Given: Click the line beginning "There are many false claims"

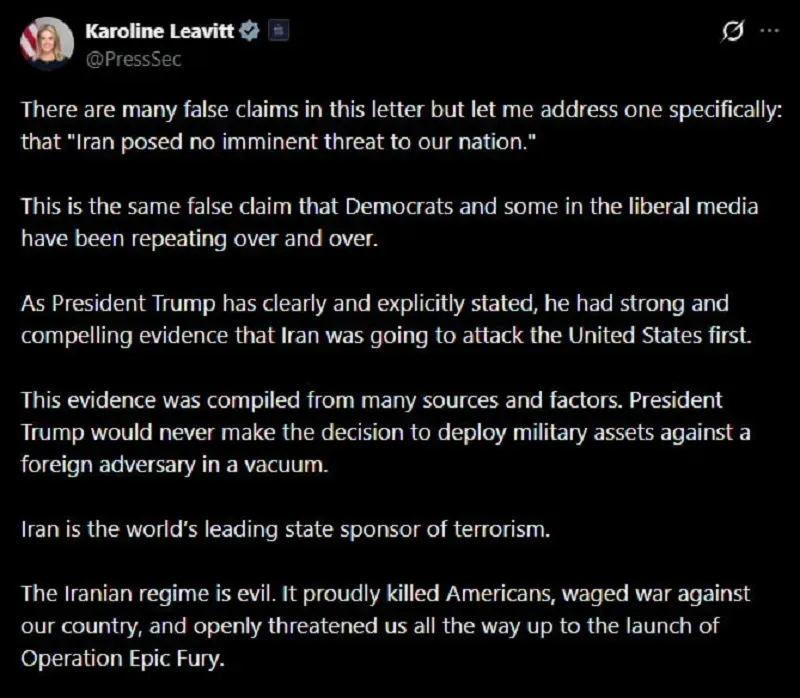Looking at the screenshot, I should (400, 110).
